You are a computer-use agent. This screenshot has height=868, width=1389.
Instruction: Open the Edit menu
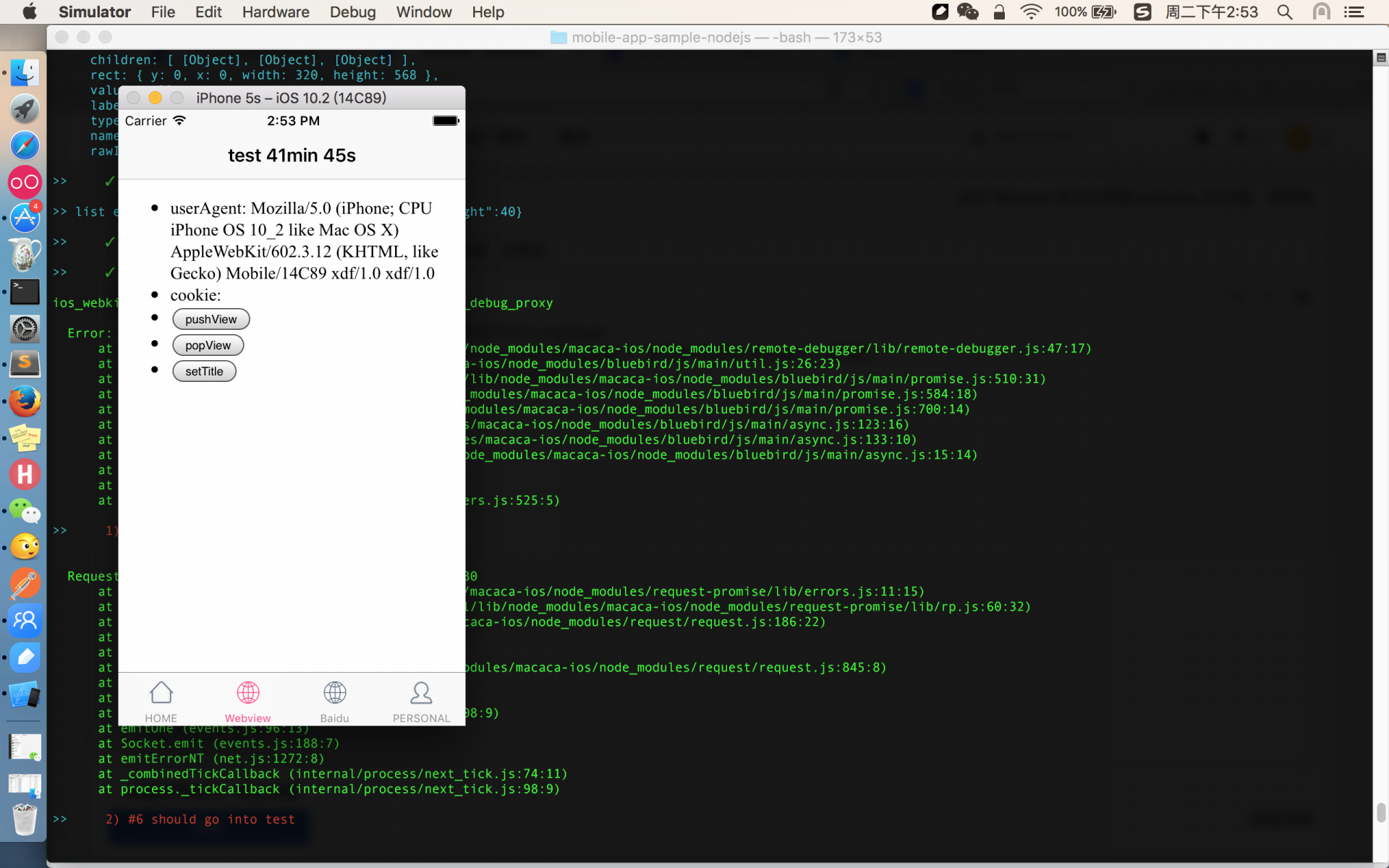208,12
